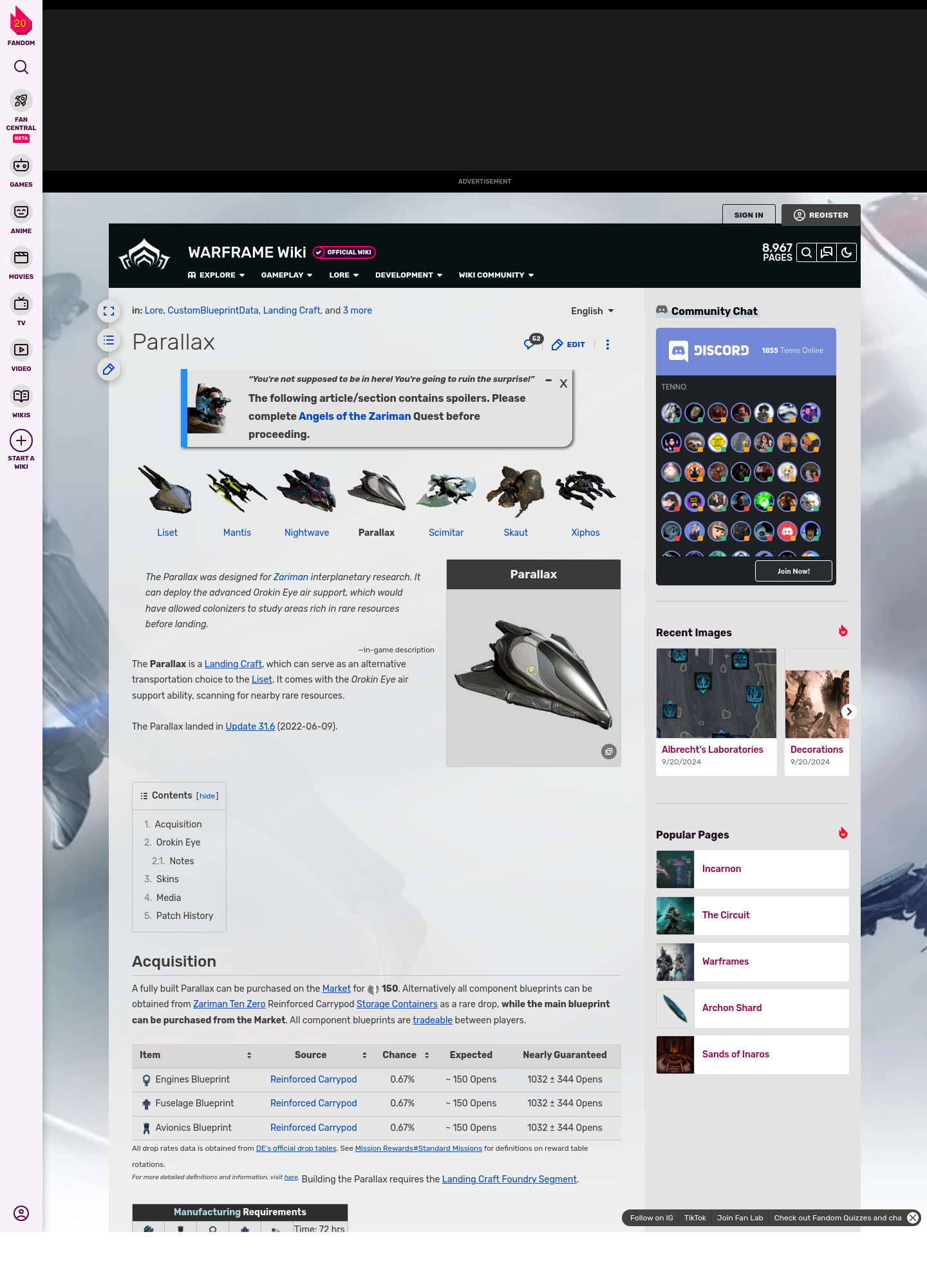
Task: Open the Explore dropdown menu
Action: (x=216, y=275)
